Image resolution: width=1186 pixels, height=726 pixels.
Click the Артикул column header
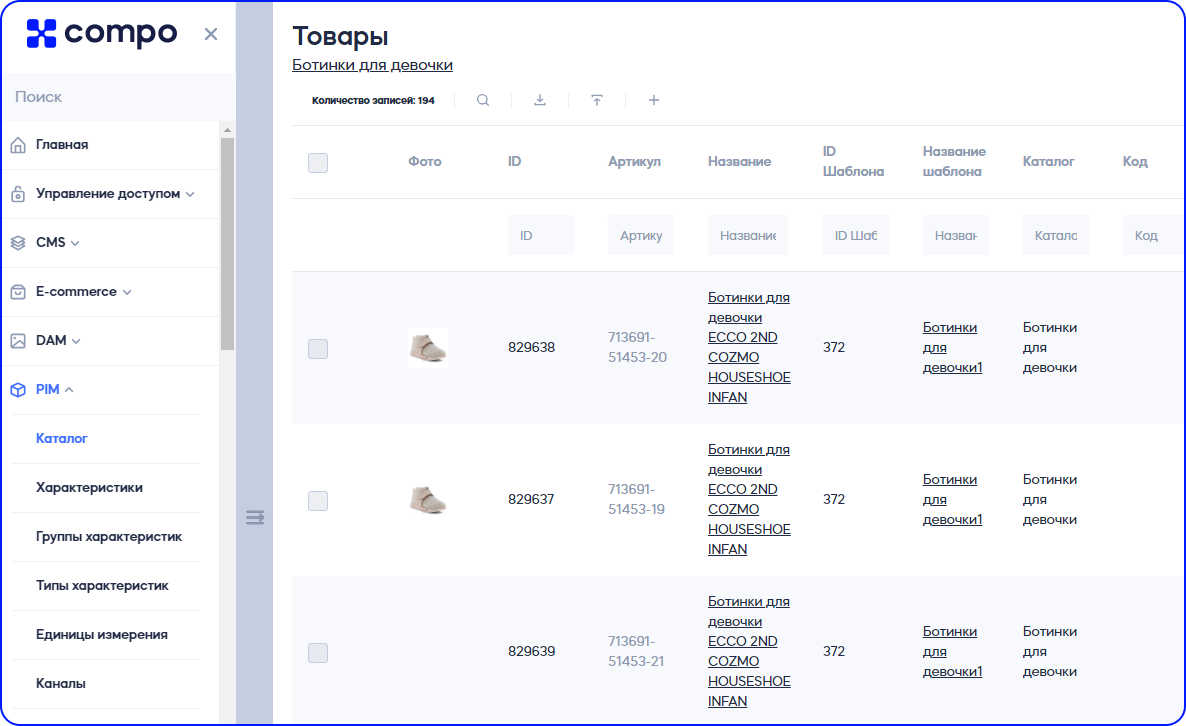click(634, 161)
